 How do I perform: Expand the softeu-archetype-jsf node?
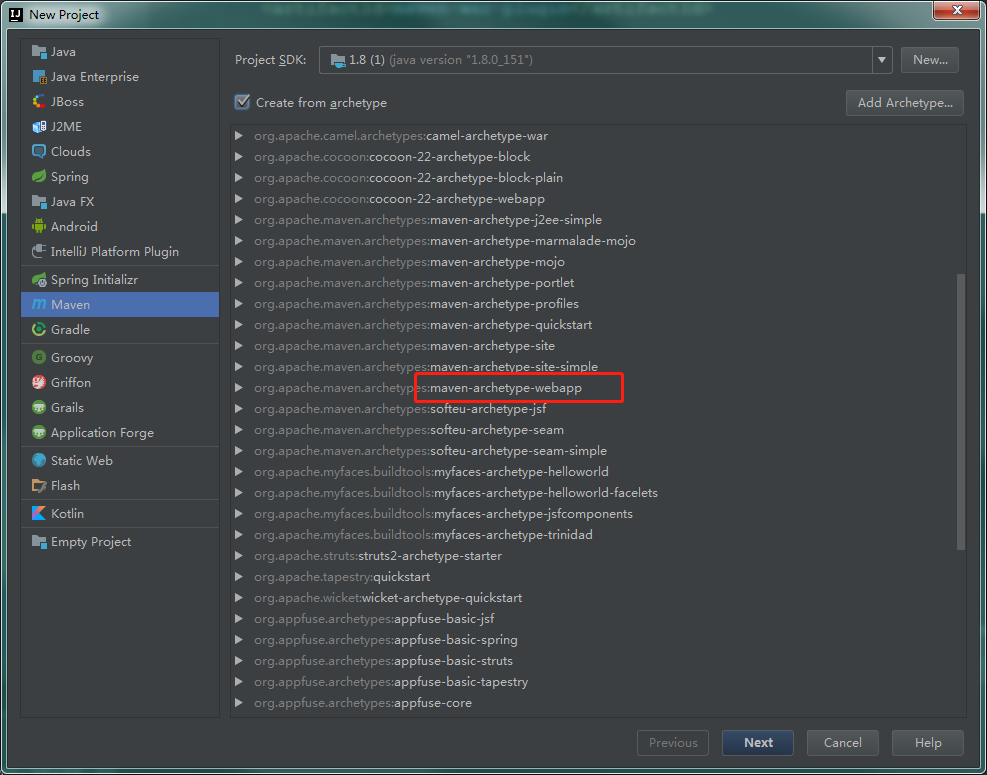point(239,409)
